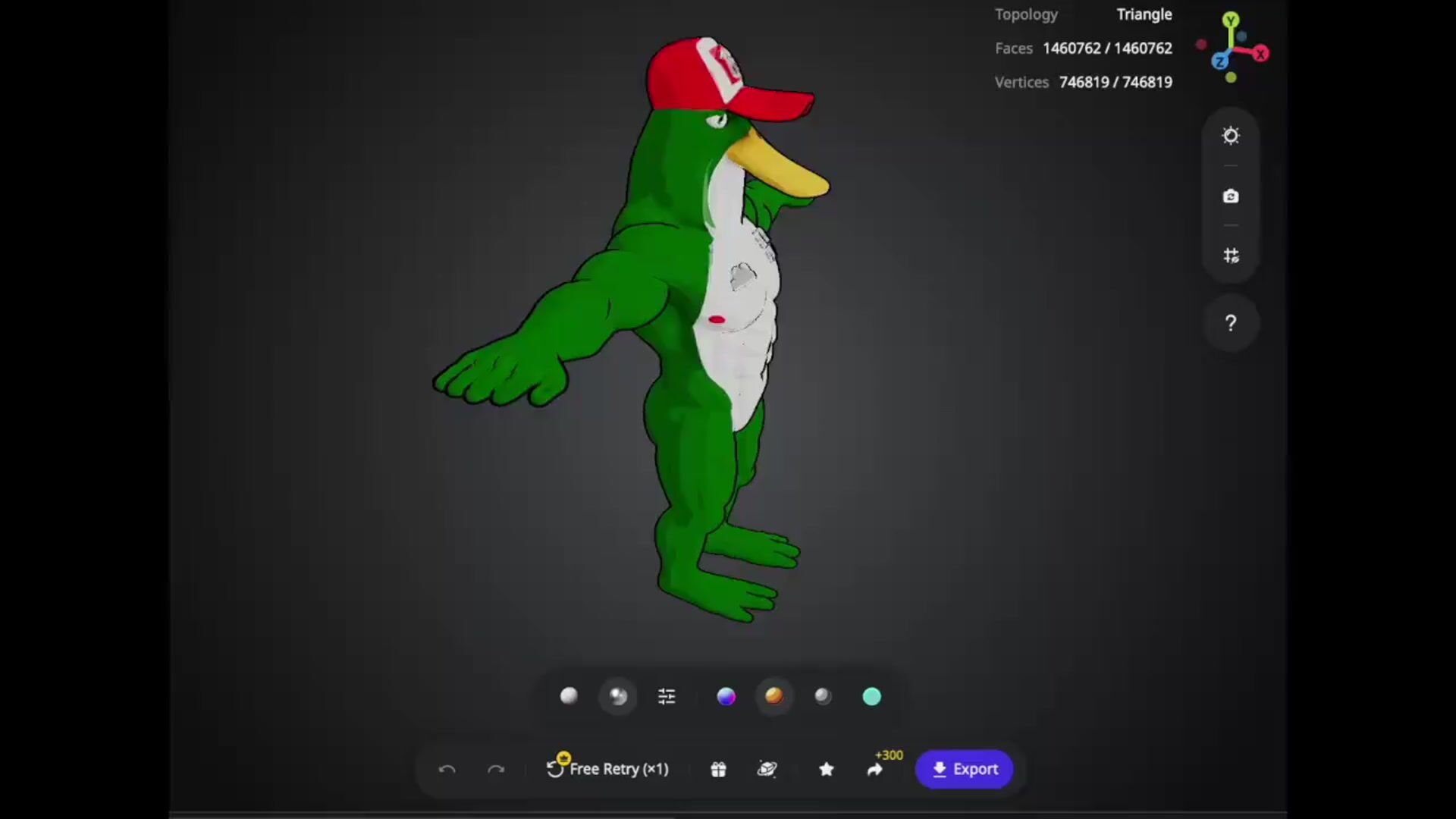Choose the orange textured material sphere
The width and height of the screenshot is (1456, 819).
(773, 696)
